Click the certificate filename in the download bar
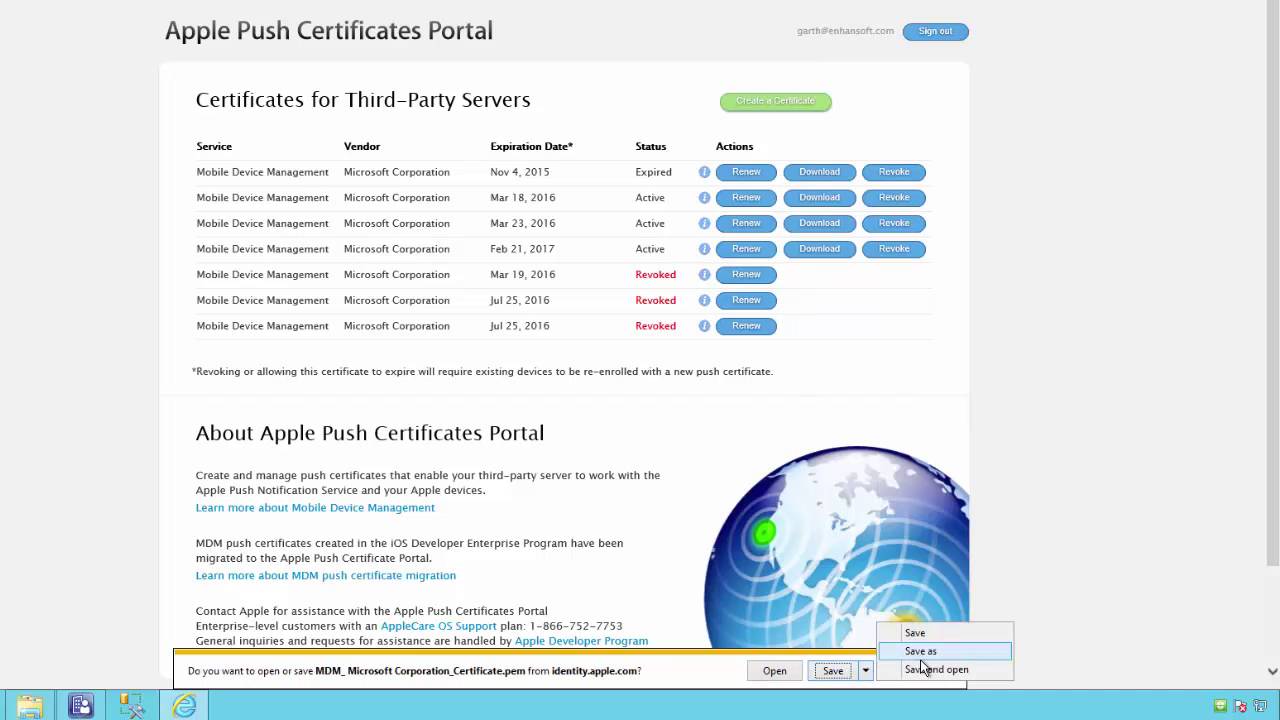 (x=420, y=671)
